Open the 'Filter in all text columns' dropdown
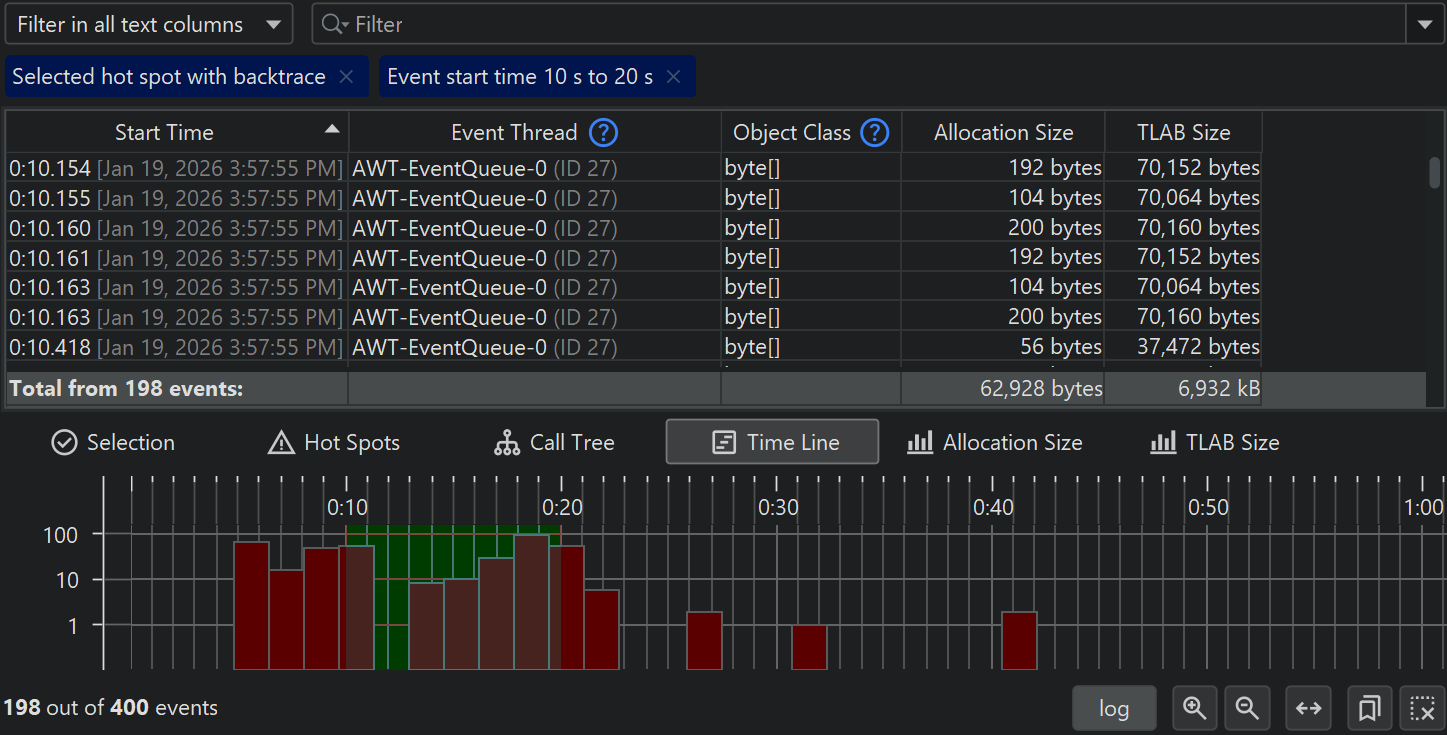The image size is (1447, 735). [x=149, y=25]
